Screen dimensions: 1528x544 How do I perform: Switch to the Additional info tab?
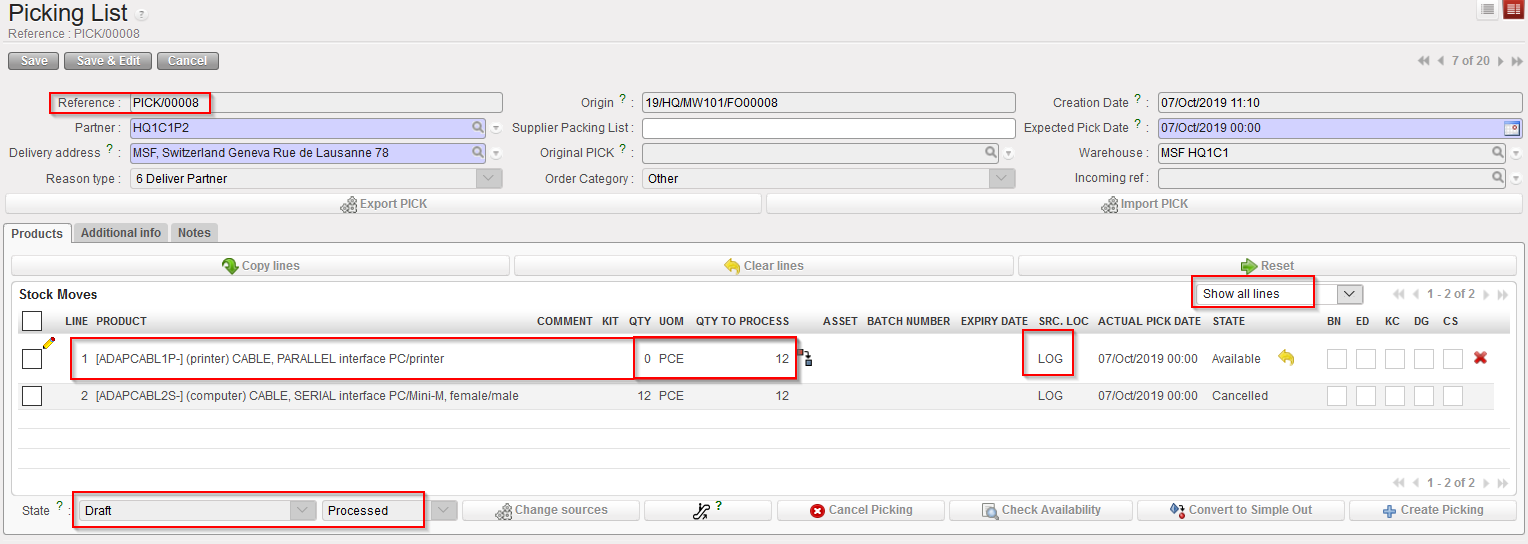(121, 233)
